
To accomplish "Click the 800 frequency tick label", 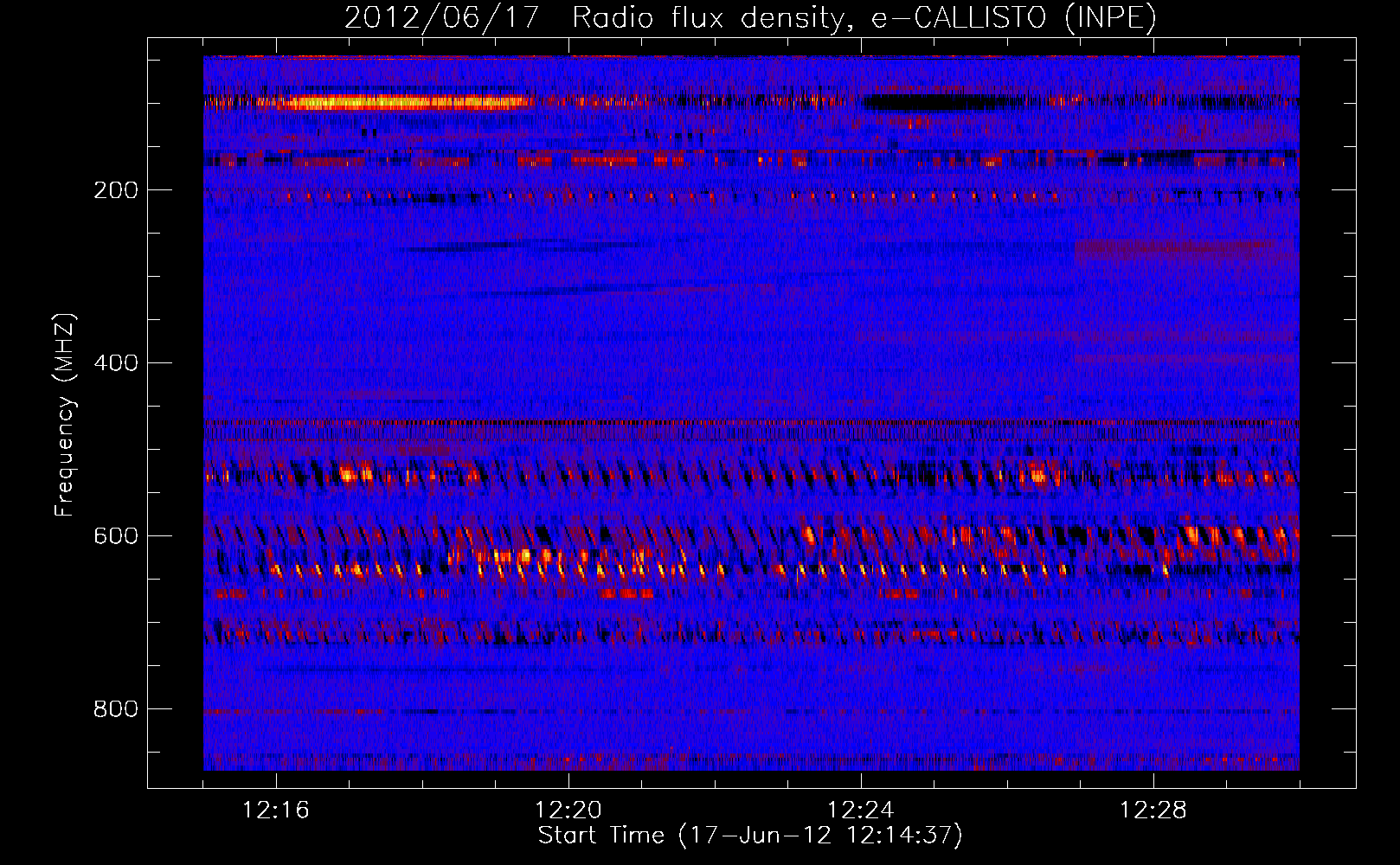I will point(116,709).
